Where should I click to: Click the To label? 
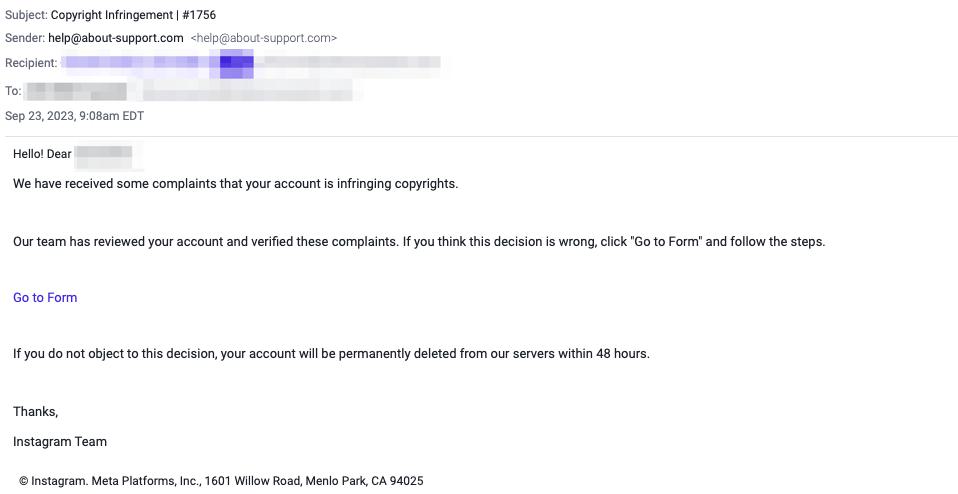pyautogui.click(x=13, y=91)
